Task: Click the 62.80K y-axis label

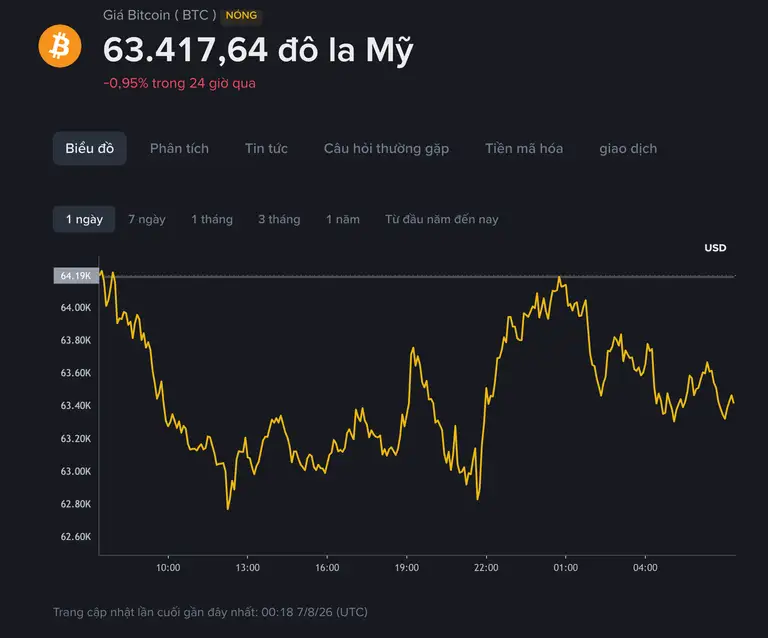Action: point(76,504)
